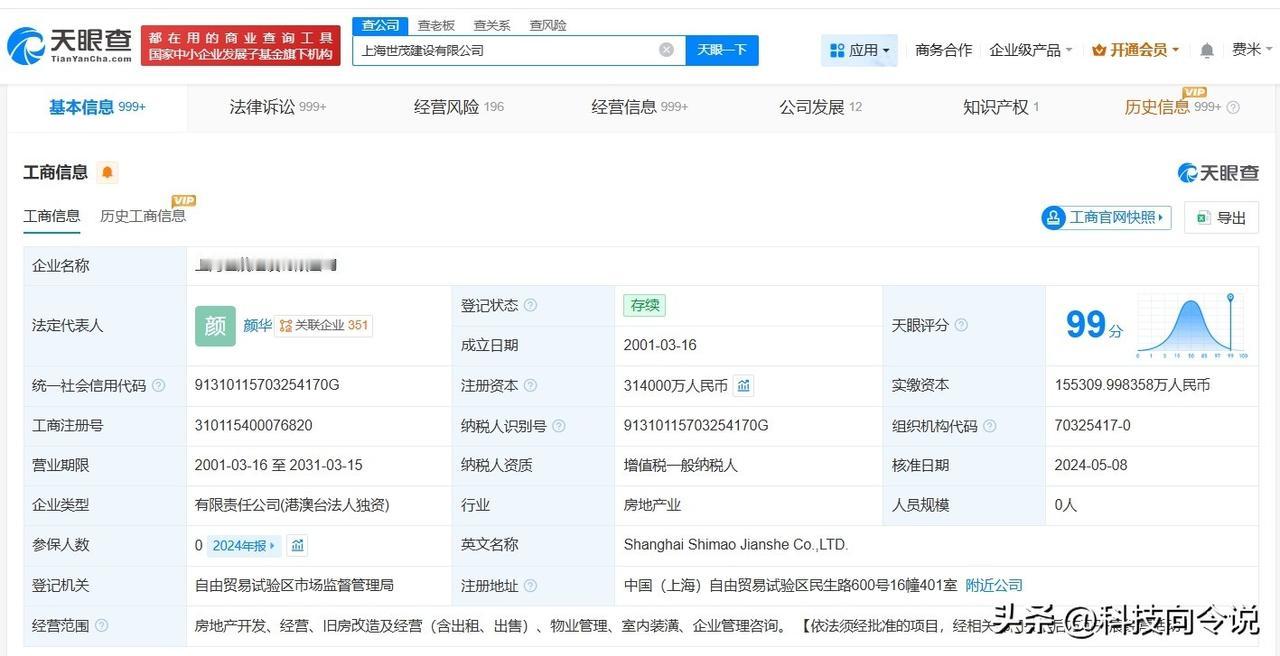1280x656 pixels.
Task: Open the TianYanCha logo home link
Action: coord(70,46)
